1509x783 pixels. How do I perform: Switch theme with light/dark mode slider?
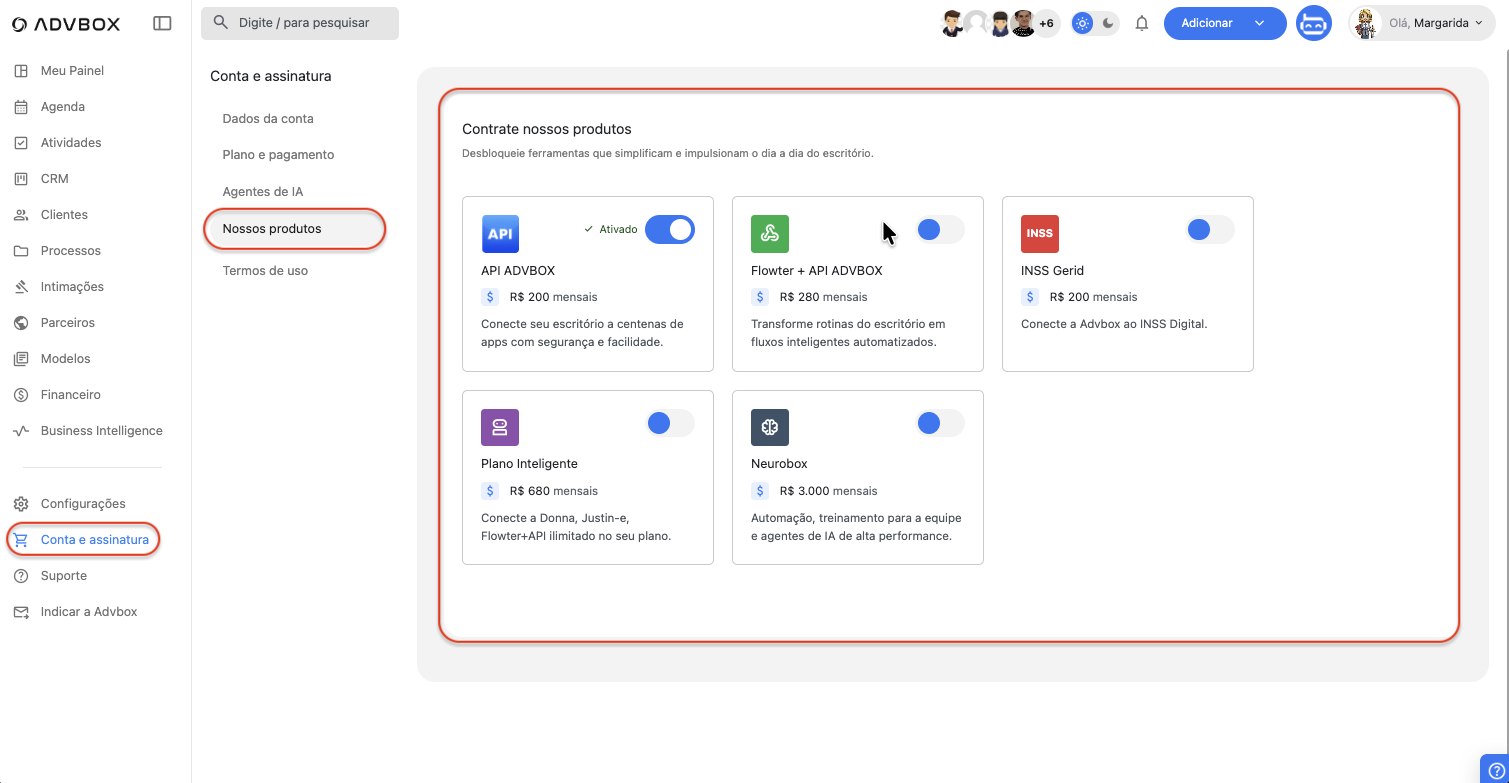click(1095, 23)
